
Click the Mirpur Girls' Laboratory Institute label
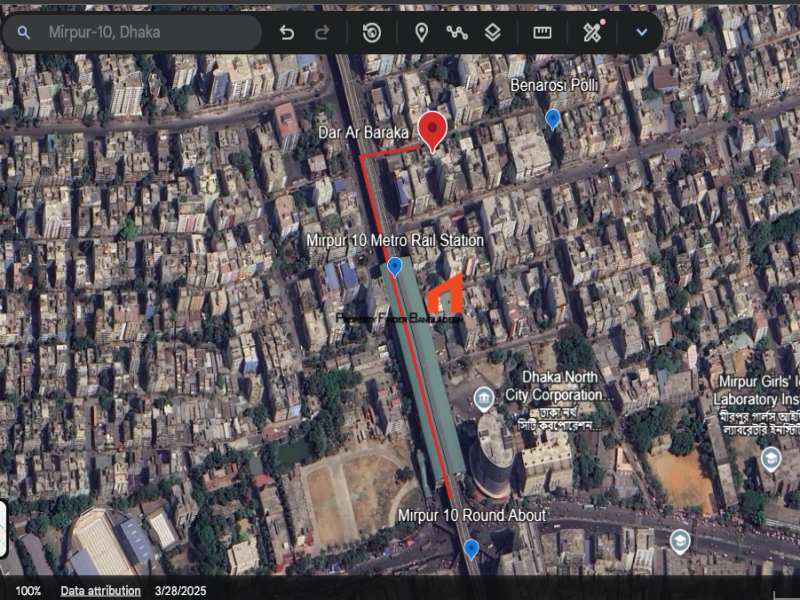(756, 403)
